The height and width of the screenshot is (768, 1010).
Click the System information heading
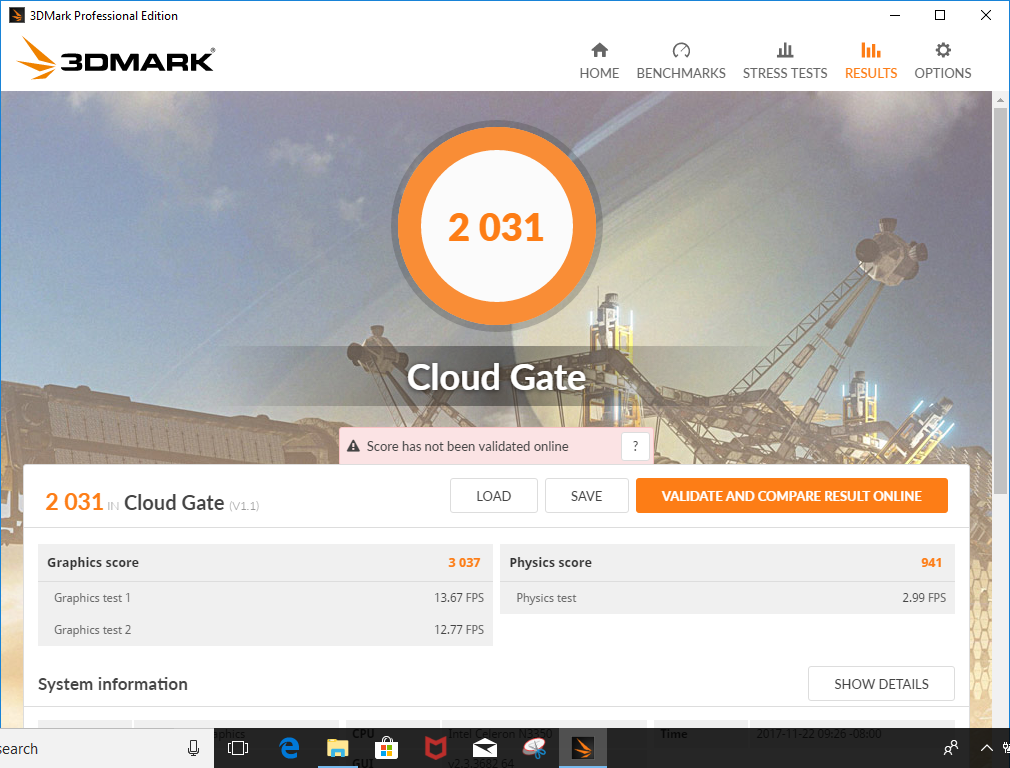coord(113,684)
